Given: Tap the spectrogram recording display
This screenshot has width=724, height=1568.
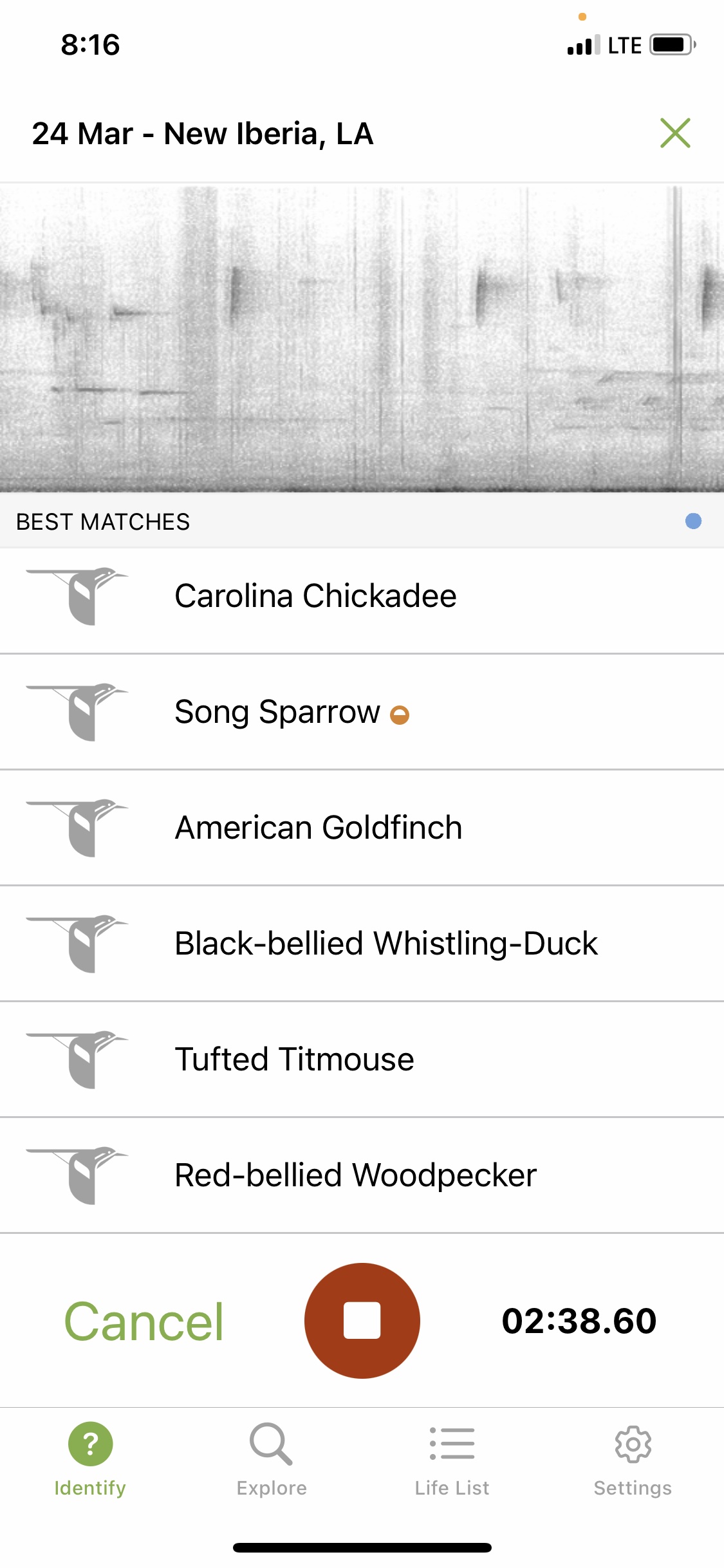Looking at the screenshot, I should pyautogui.click(x=362, y=338).
